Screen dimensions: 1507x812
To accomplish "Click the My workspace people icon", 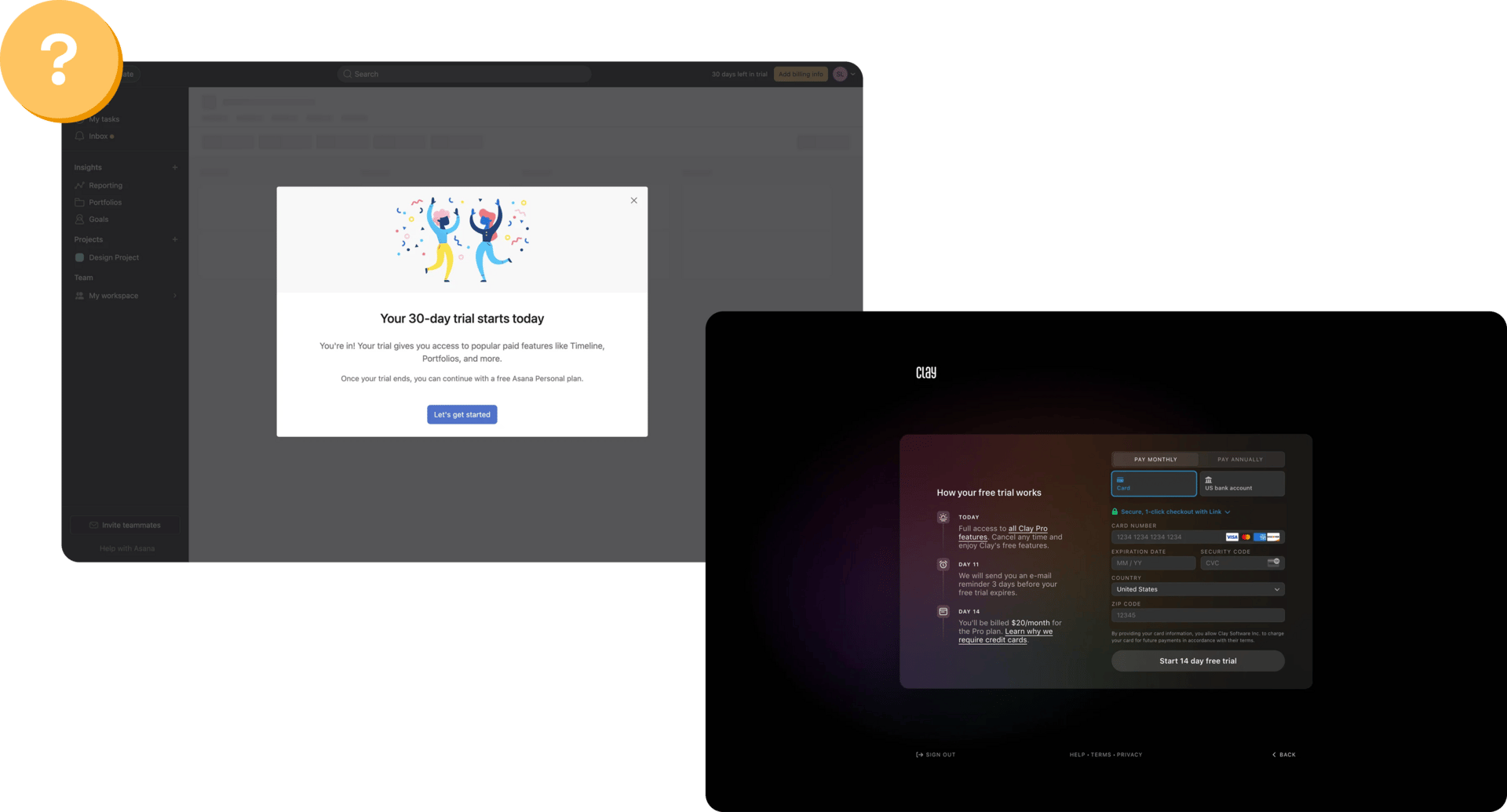I will [79, 296].
